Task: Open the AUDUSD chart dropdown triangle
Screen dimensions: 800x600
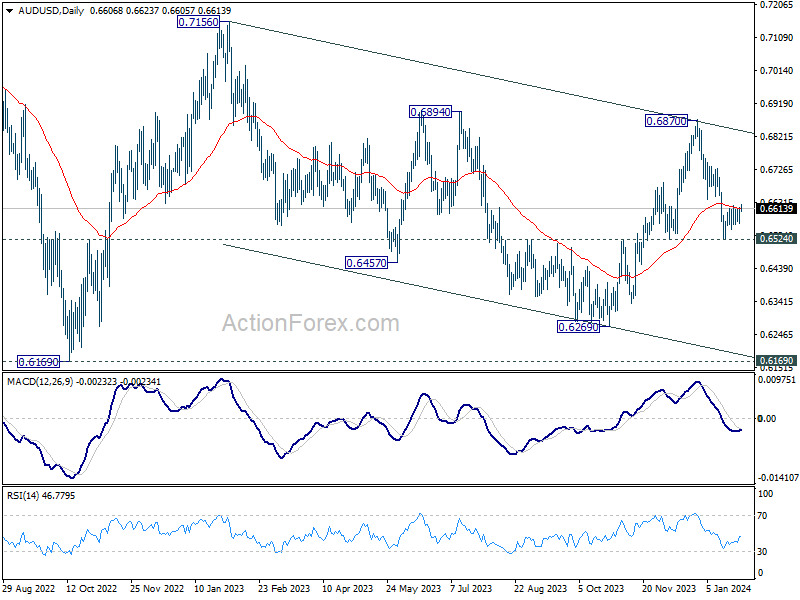Action: (10, 11)
